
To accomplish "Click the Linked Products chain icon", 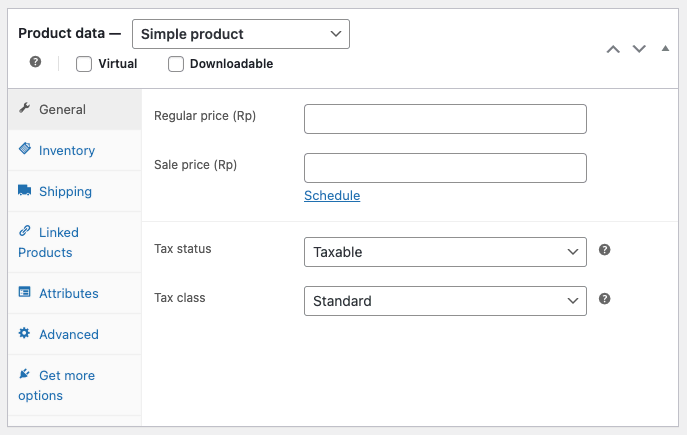I will point(25,231).
